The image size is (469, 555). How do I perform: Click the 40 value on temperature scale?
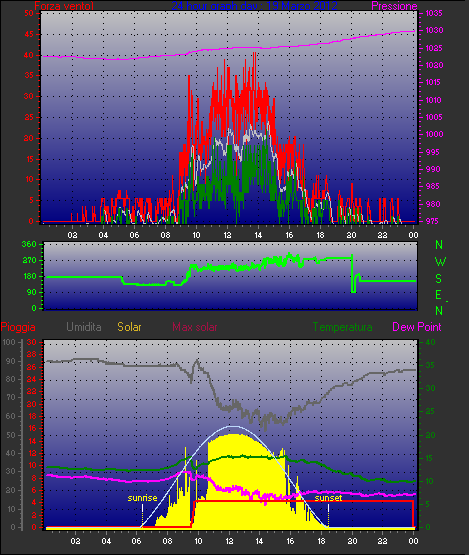point(430,342)
